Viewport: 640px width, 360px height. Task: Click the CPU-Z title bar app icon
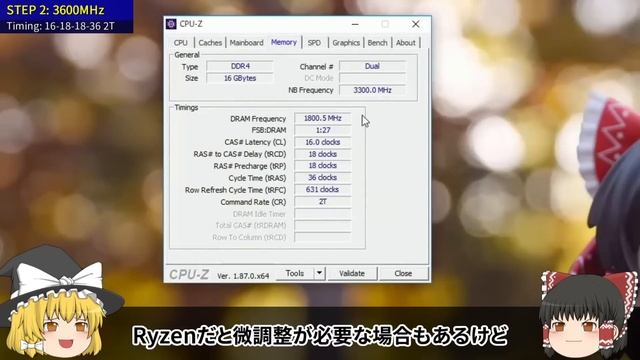171,24
